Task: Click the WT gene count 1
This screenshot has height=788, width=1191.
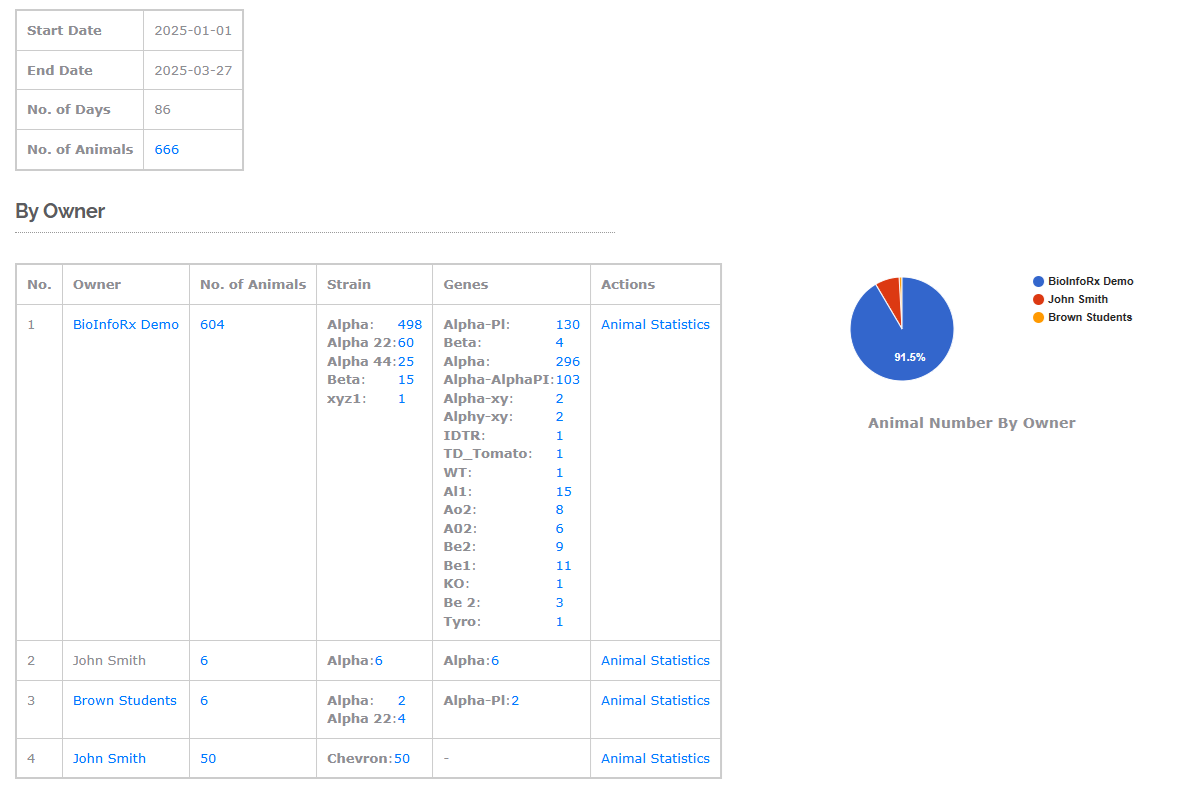Action: click(560, 473)
